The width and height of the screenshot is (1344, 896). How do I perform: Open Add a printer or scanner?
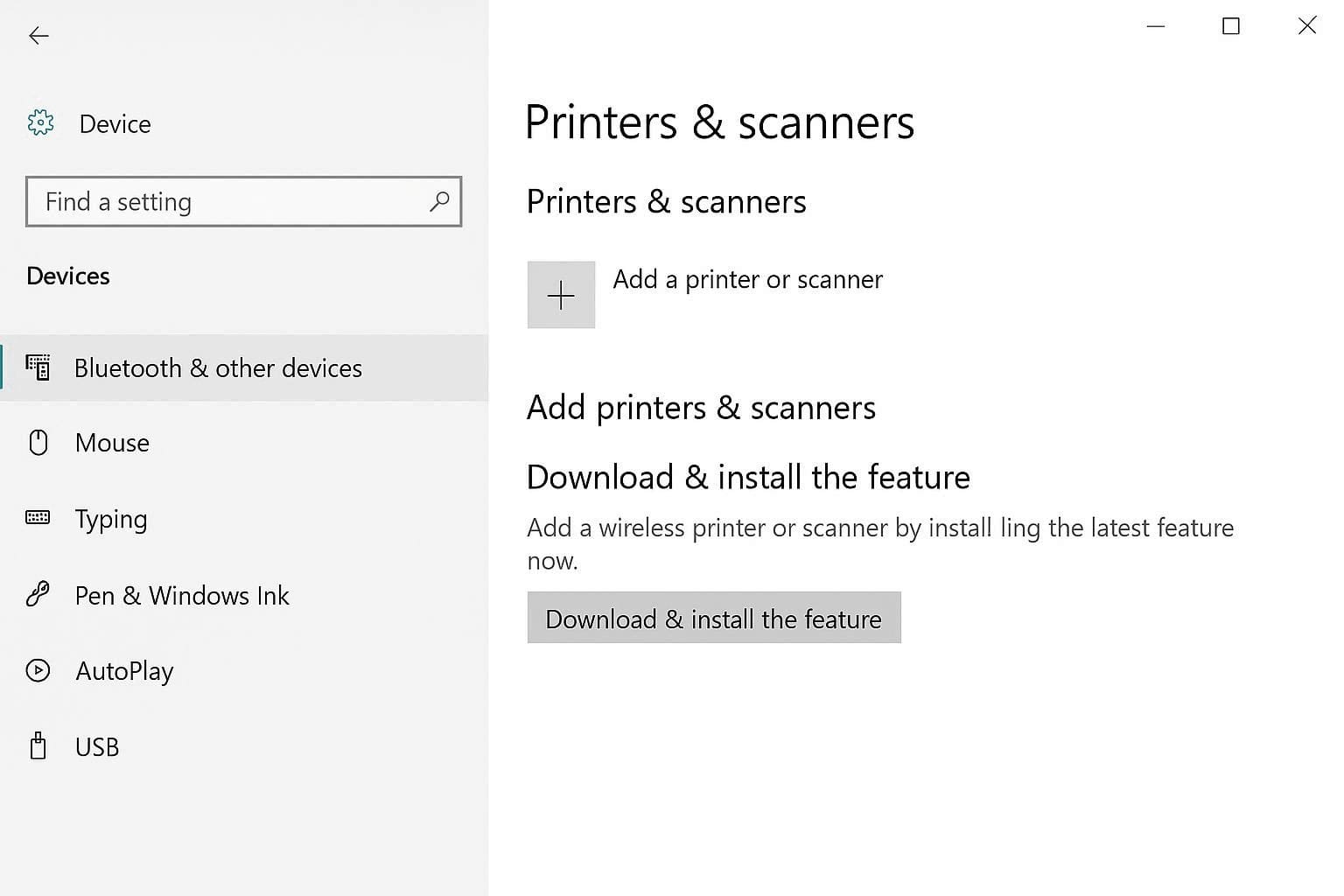747,279
